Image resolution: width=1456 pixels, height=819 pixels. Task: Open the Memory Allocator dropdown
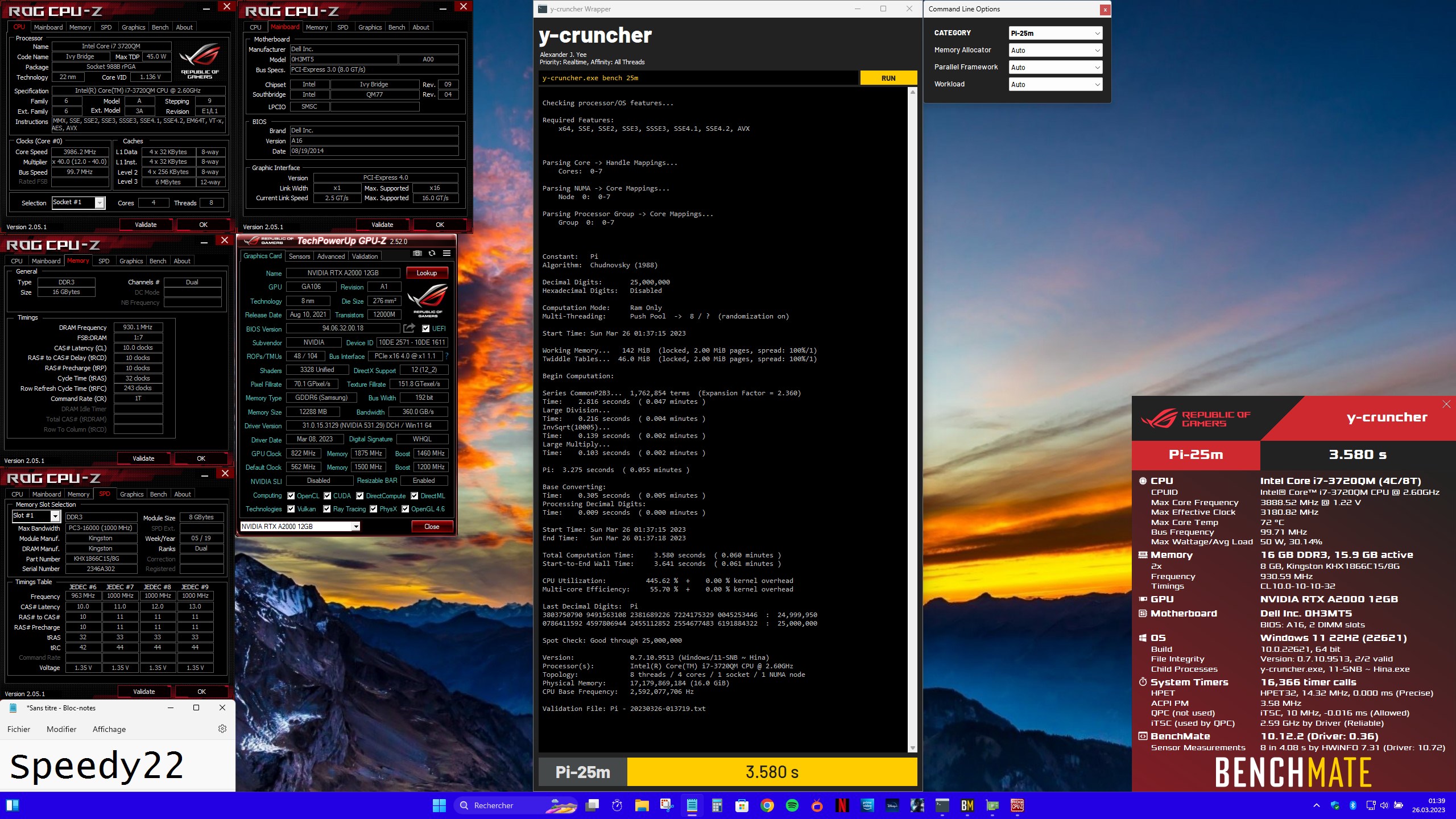click(1056, 50)
